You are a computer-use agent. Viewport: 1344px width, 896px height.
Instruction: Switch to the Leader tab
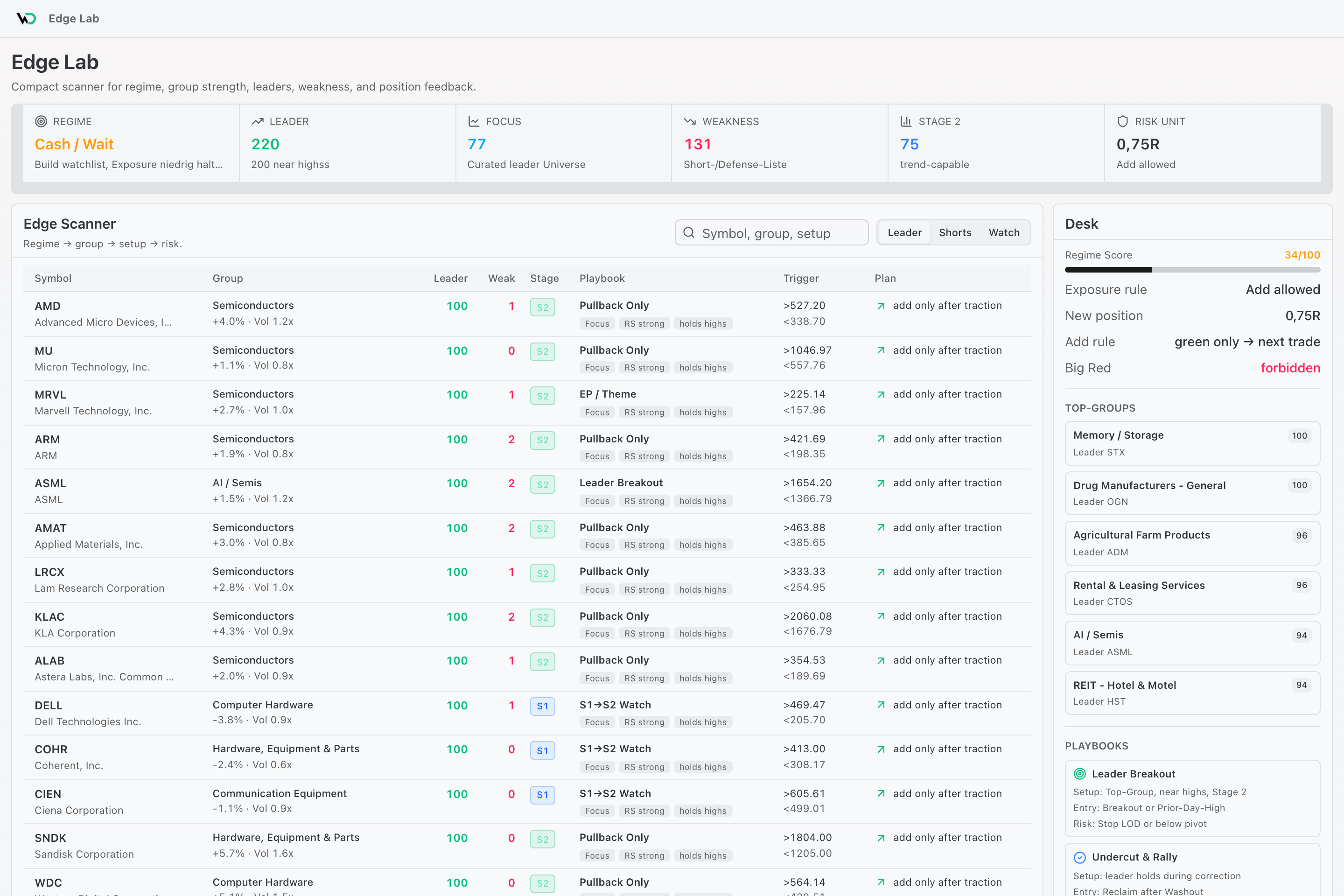[x=904, y=232]
